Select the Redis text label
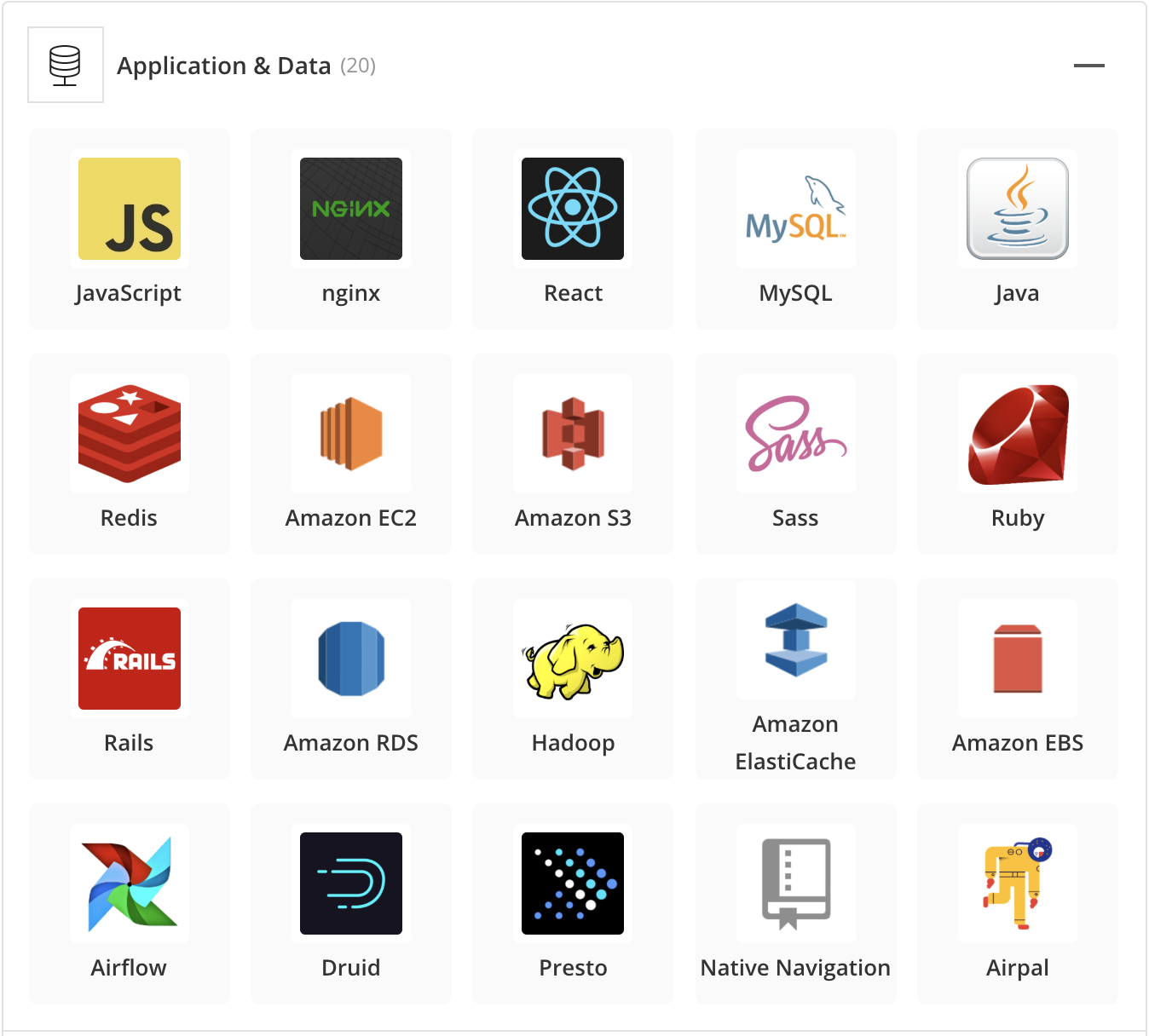 [129, 518]
